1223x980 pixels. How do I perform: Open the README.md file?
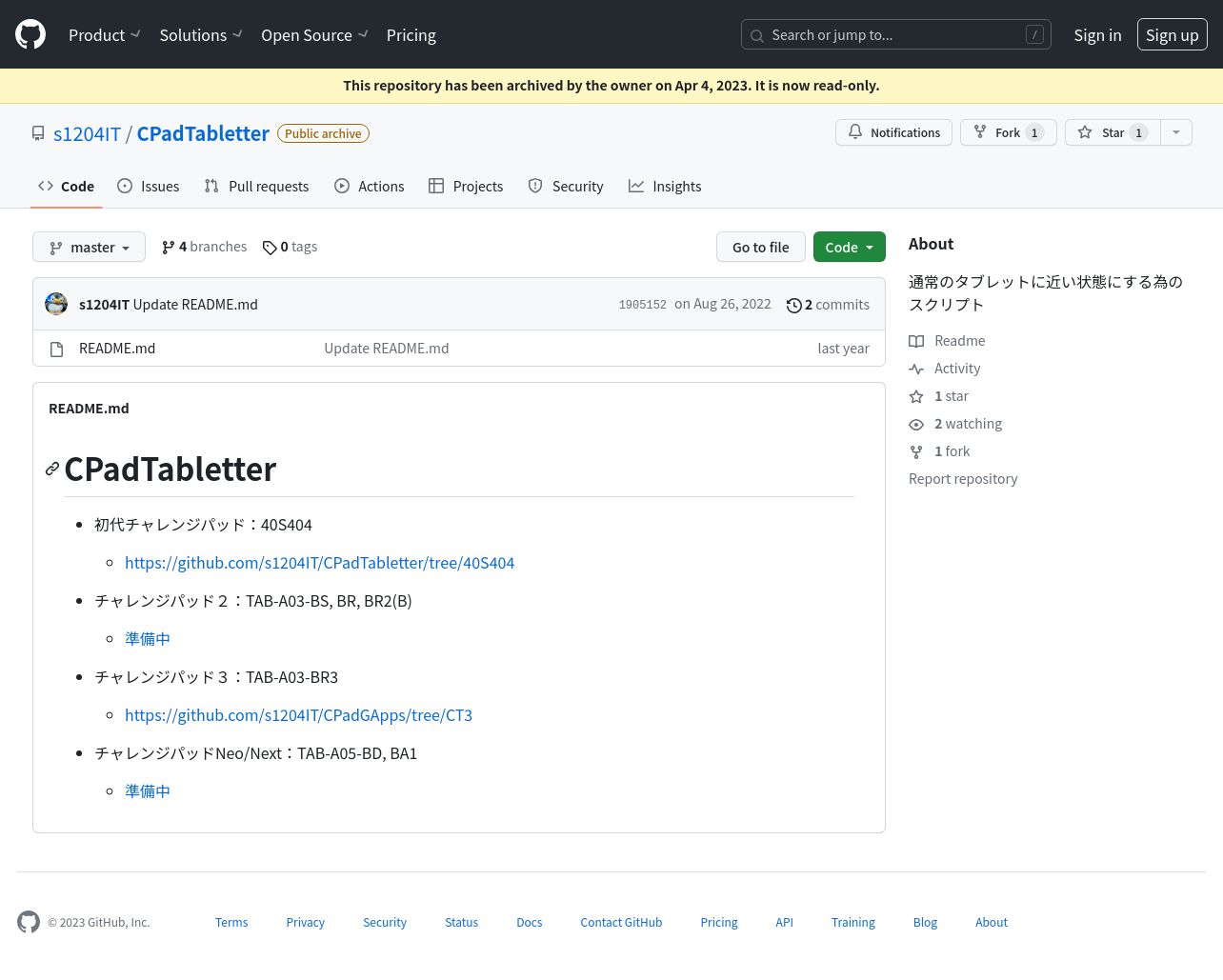[x=117, y=349]
